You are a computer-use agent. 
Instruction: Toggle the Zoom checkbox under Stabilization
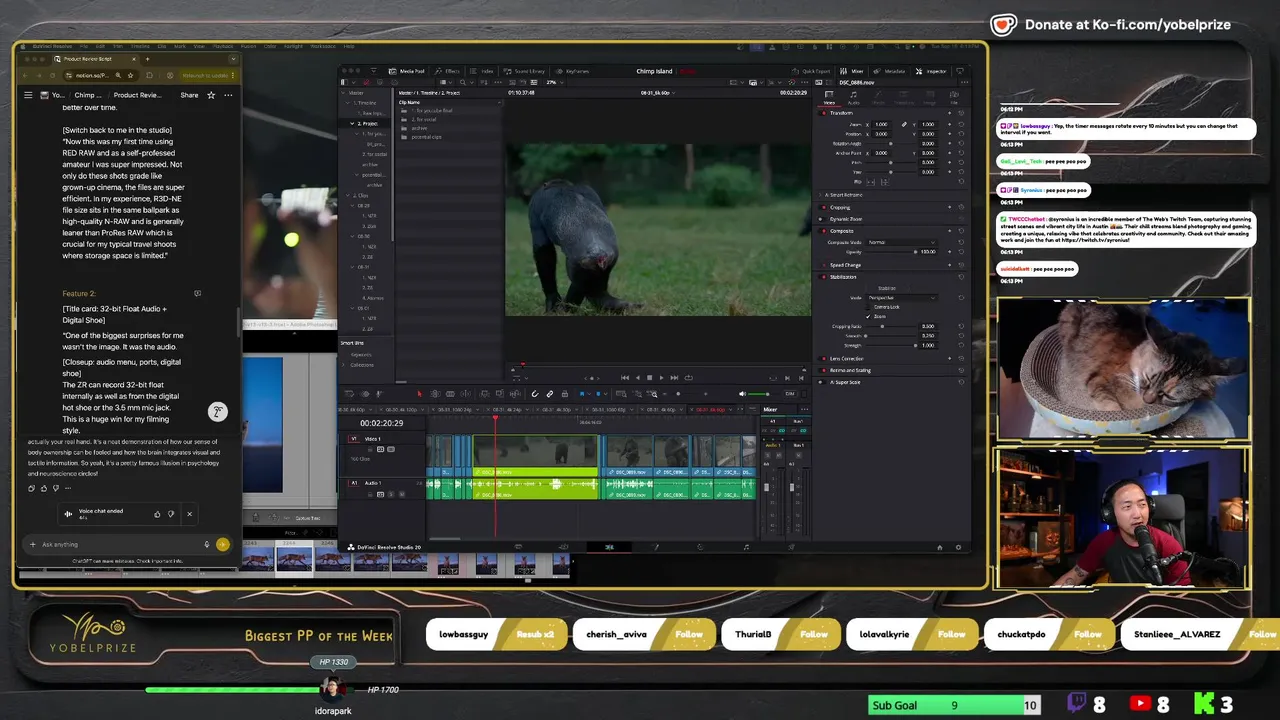pos(869,316)
